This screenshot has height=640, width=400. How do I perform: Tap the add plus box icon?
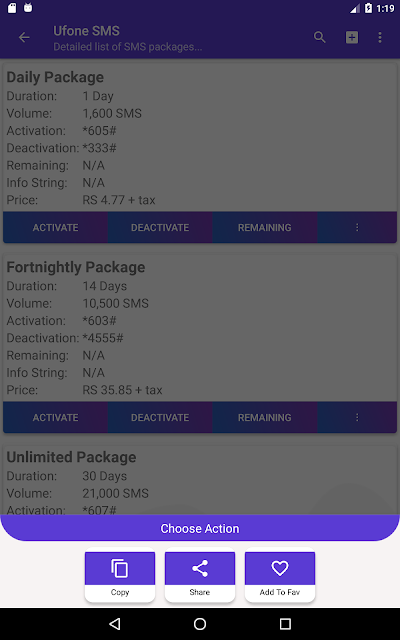pos(352,38)
